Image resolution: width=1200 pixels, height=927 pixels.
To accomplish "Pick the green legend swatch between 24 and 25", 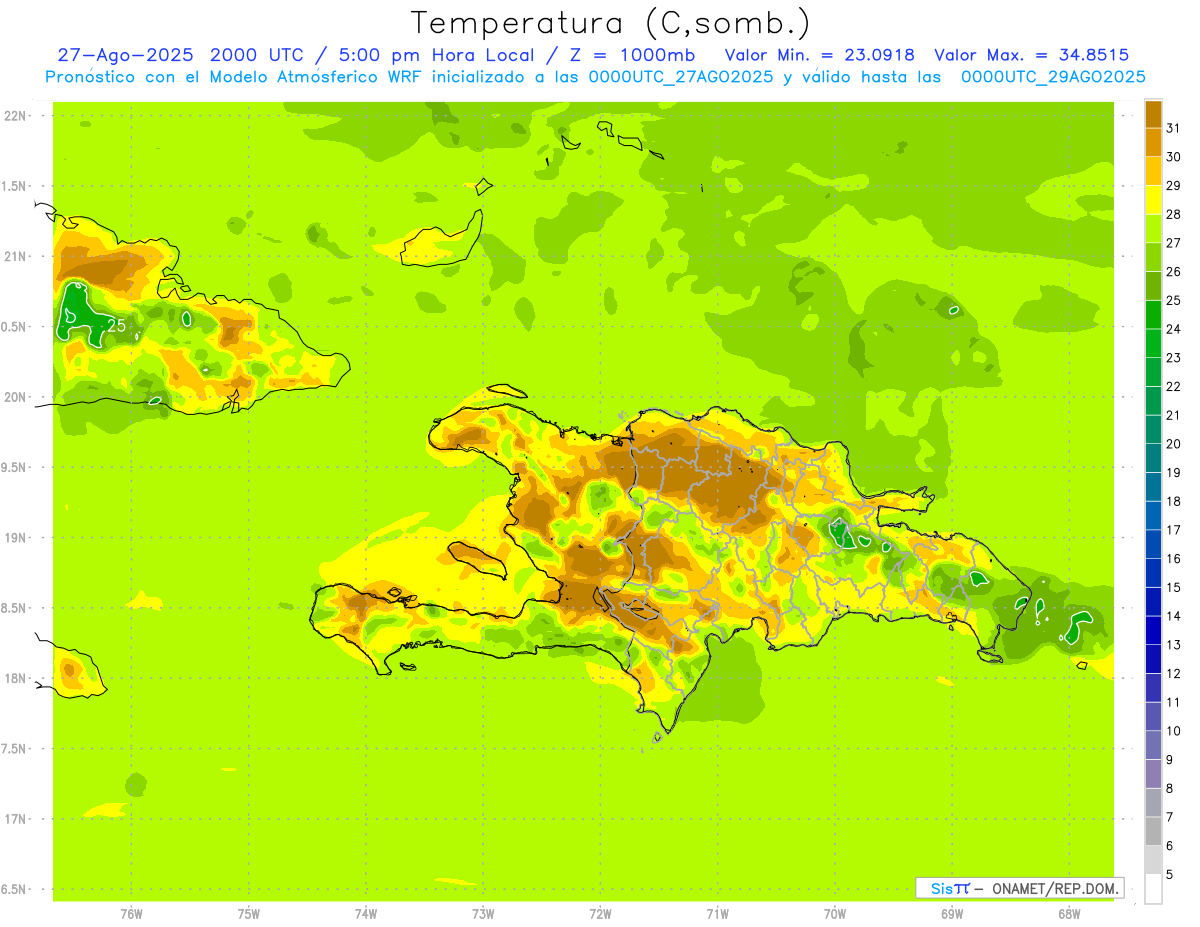I will (x=1153, y=314).
